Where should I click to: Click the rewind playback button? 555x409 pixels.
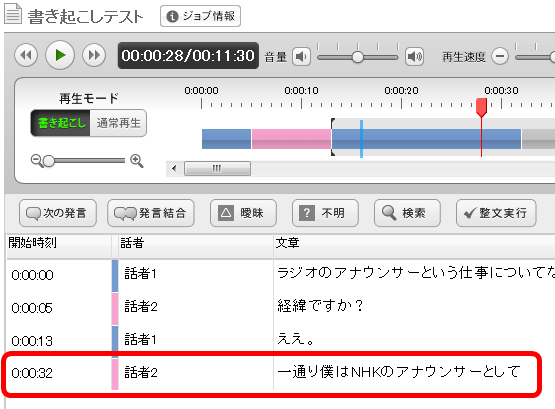coord(26,55)
